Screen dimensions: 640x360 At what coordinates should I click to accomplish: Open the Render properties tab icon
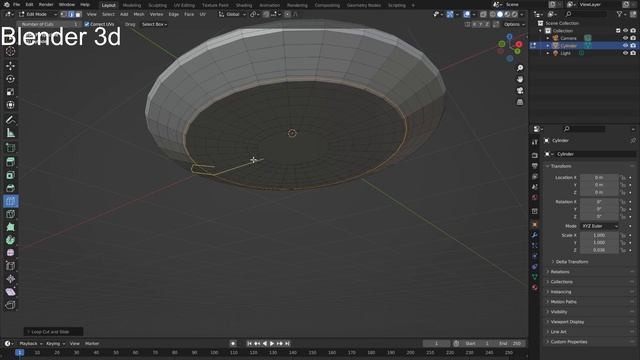pos(535,156)
